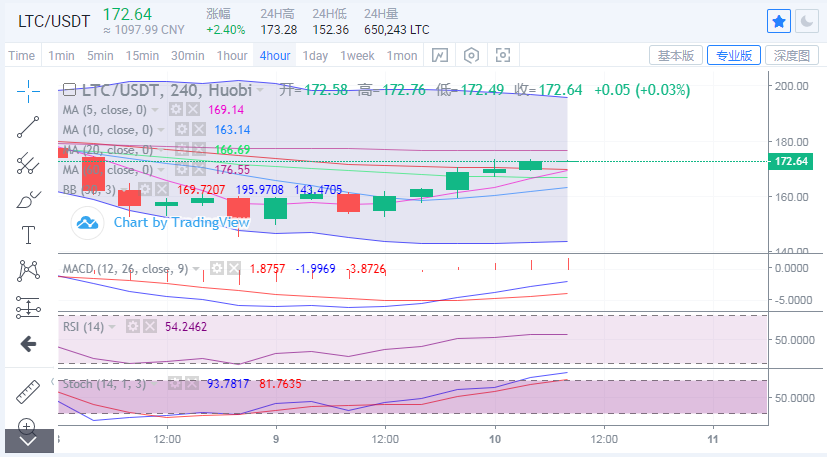Select the crosshair cursor tool
The height and width of the screenshot is (457, 827).
pos(28,91)
